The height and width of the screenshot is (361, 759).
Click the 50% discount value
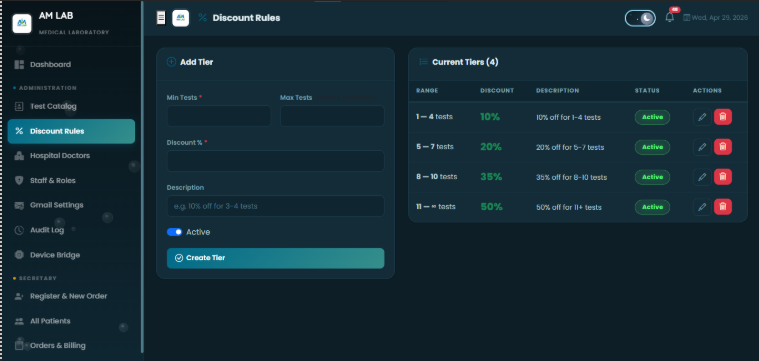coord(491,207)
